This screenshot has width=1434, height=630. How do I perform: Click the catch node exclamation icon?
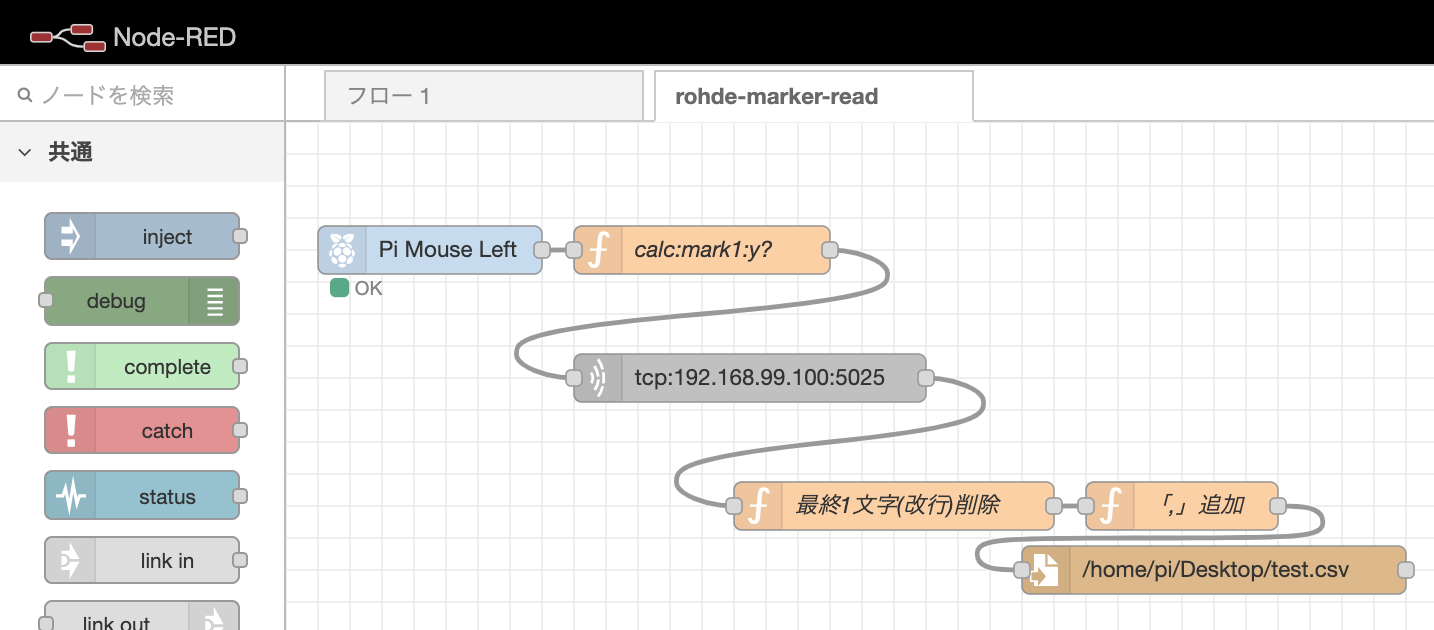[70, 431]
